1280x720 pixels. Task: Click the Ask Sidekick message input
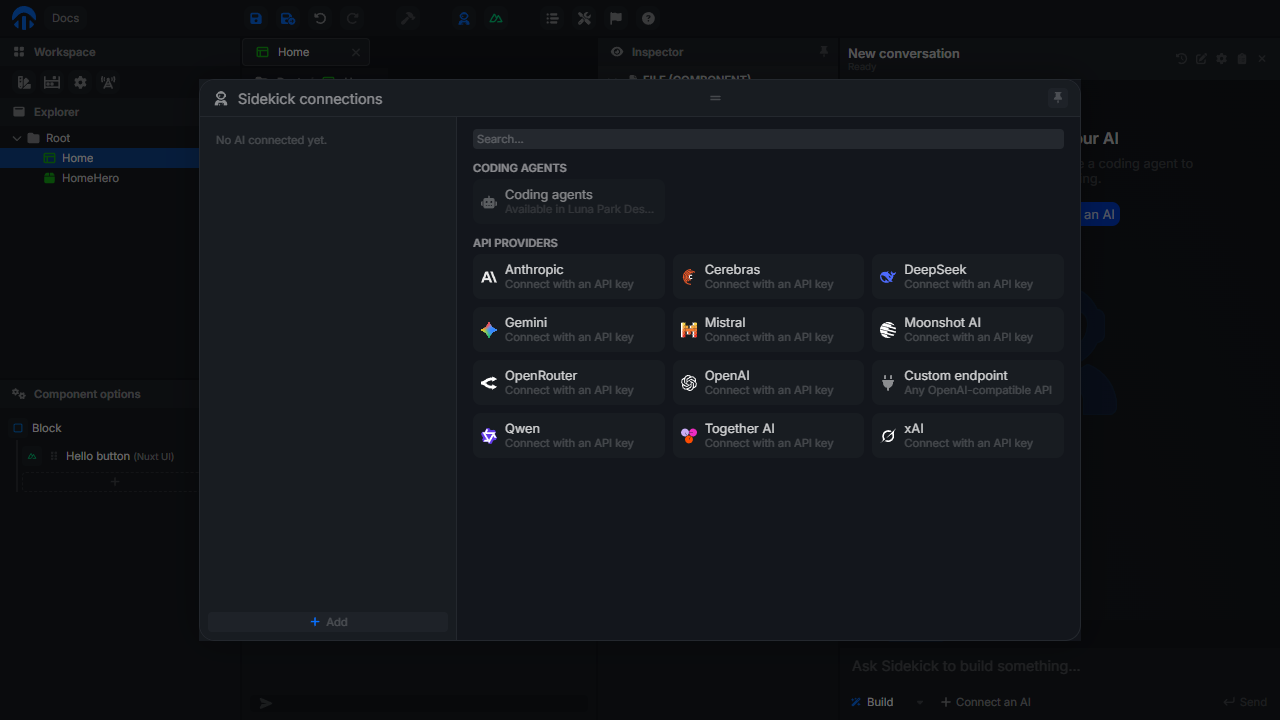coord(1059,666)
